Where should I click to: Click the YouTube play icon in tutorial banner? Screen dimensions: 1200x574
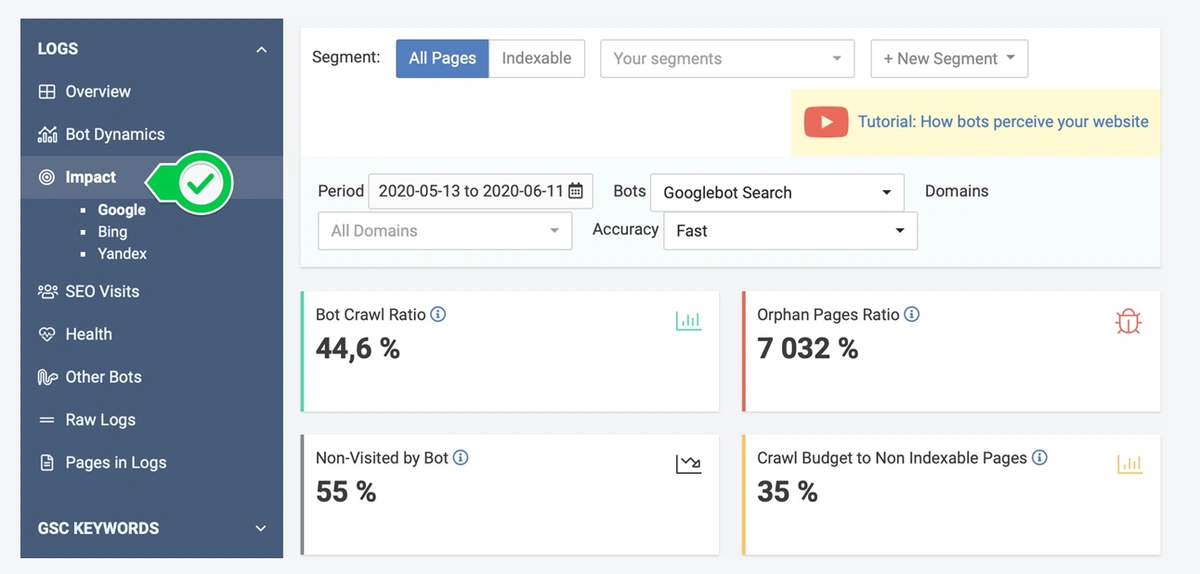pos(826,122)
